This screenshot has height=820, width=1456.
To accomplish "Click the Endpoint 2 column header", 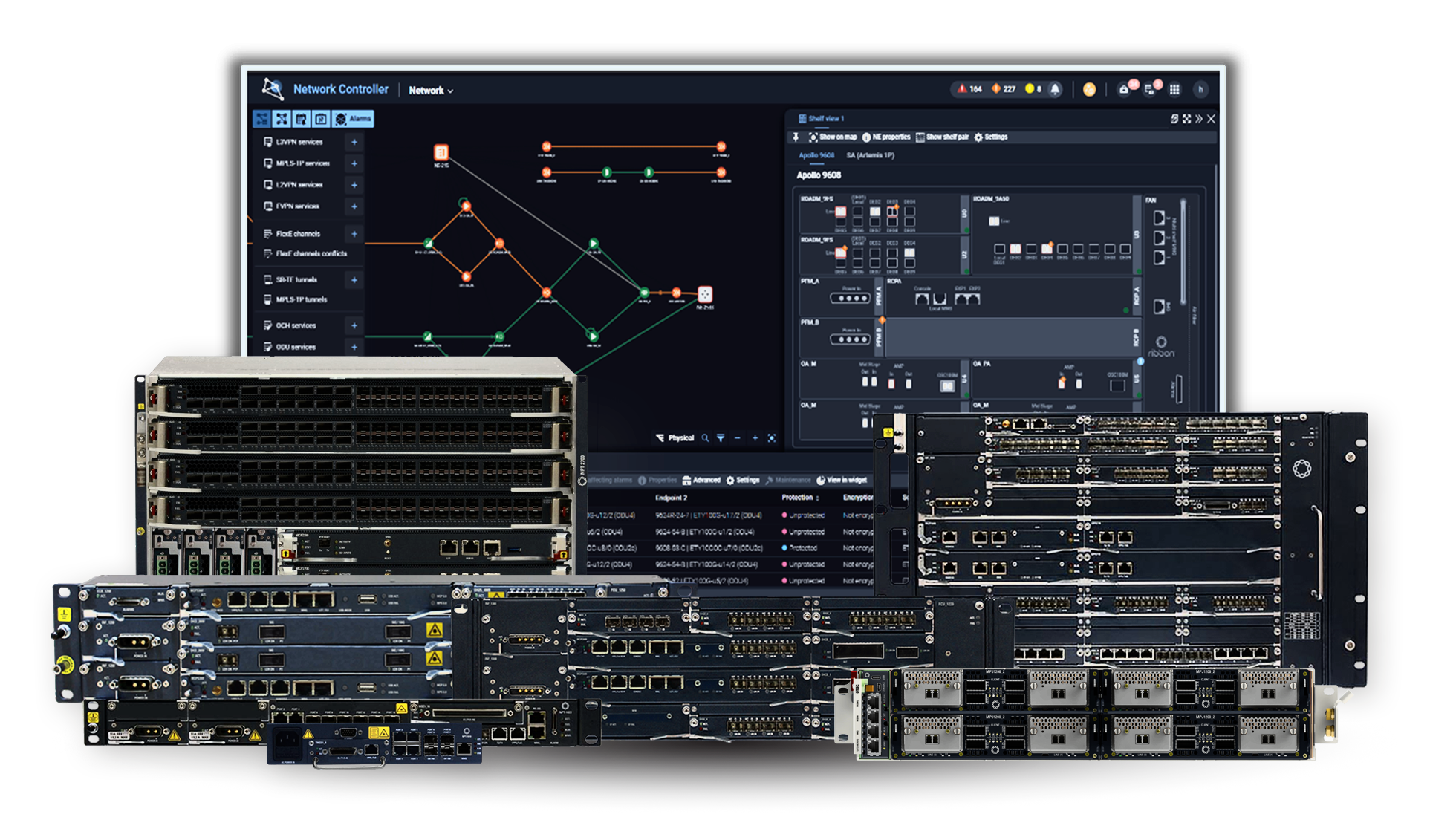I will click(672, 498).
